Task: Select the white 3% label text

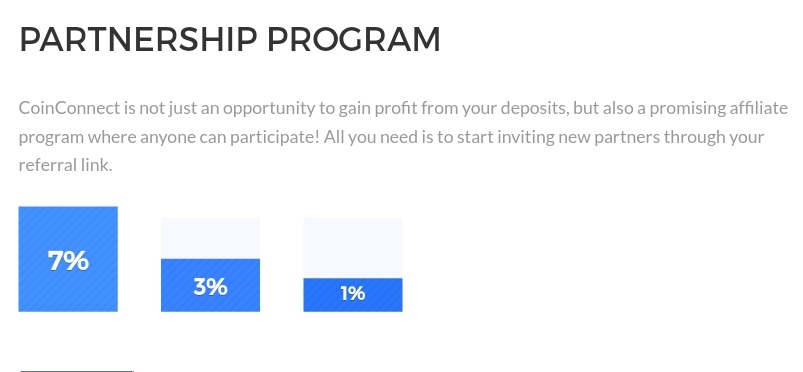Action: (210, 287)
